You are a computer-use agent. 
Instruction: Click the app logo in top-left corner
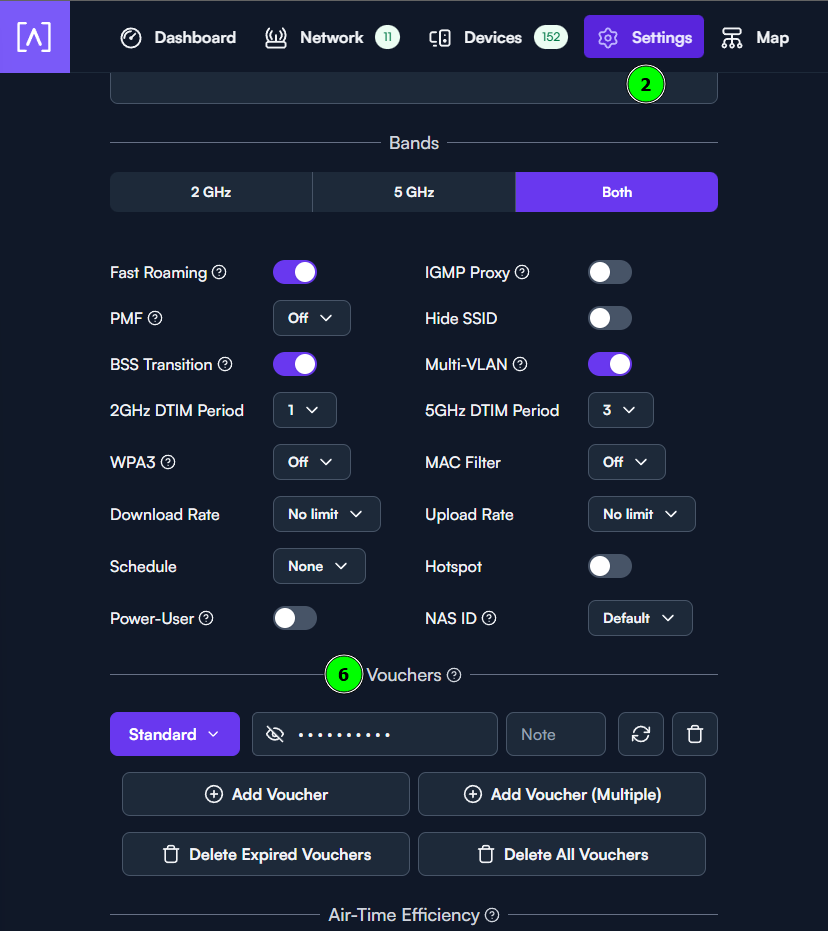tap(35, 37)
